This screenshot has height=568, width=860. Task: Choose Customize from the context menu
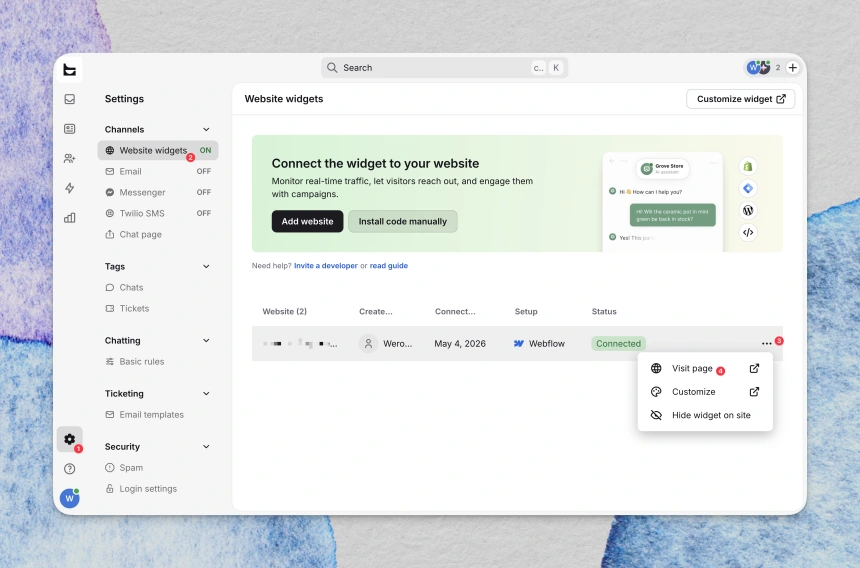pyautogui.click(x=705, y=392)
